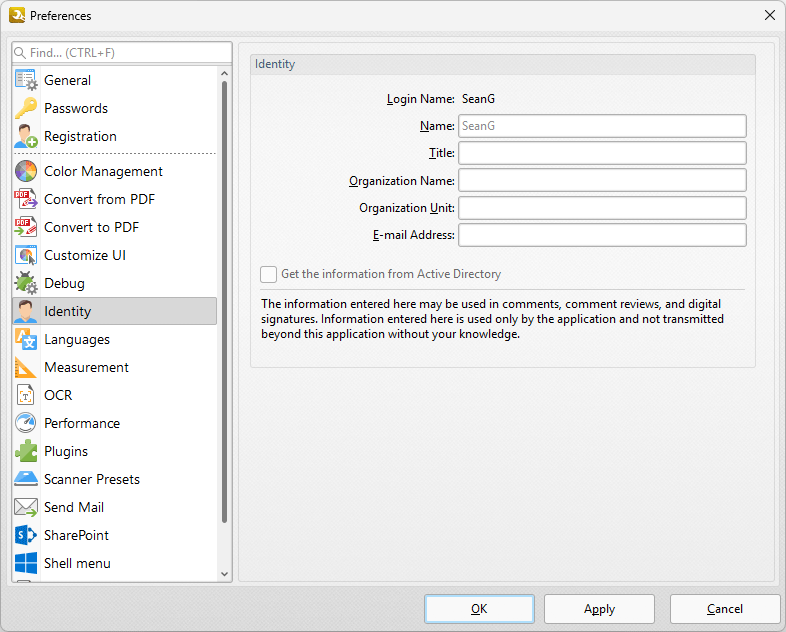Click the E-mail Address input field
The image size is (786, 632).
click(x=602, y=235)
